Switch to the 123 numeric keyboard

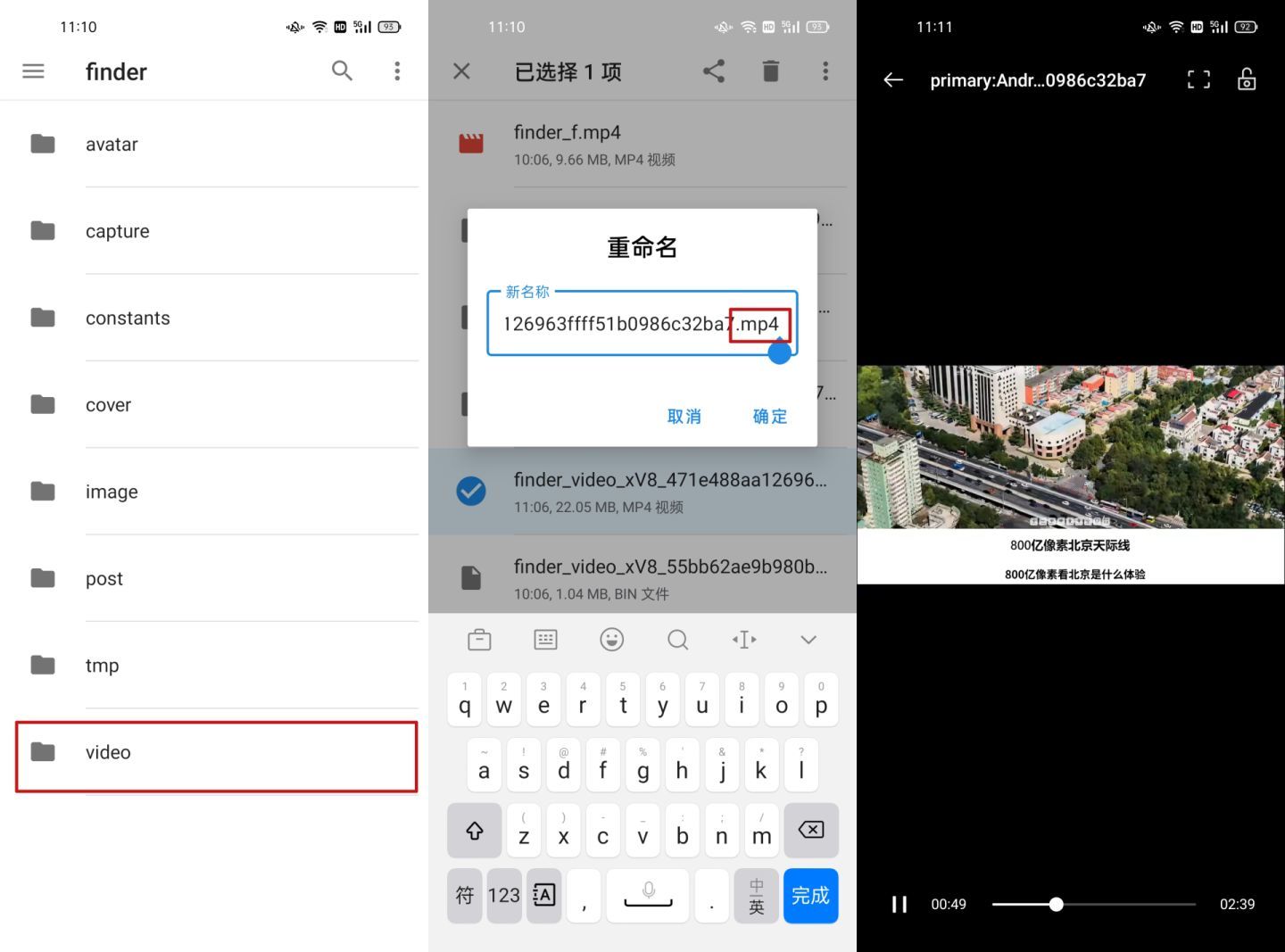[x=504, y=896]
